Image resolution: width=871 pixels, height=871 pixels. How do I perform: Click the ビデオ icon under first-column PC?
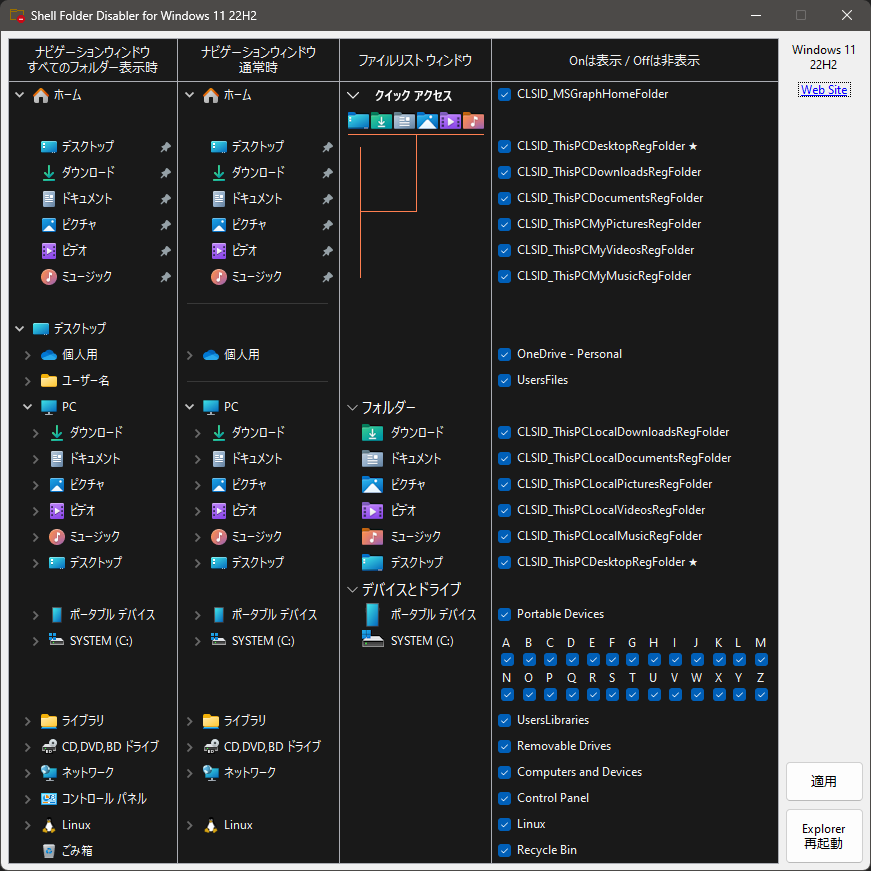tap(57, 510)
